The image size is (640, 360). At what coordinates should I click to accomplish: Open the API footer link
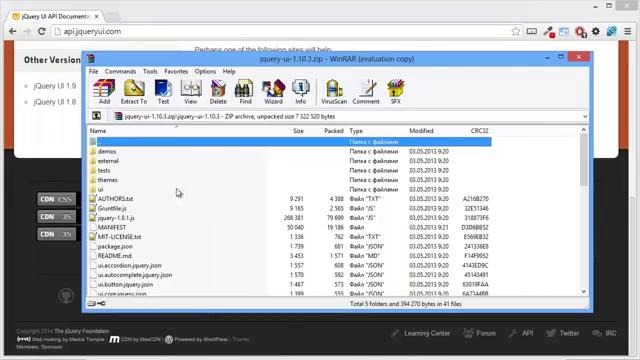pyautogui.click(x=527, y=333)
